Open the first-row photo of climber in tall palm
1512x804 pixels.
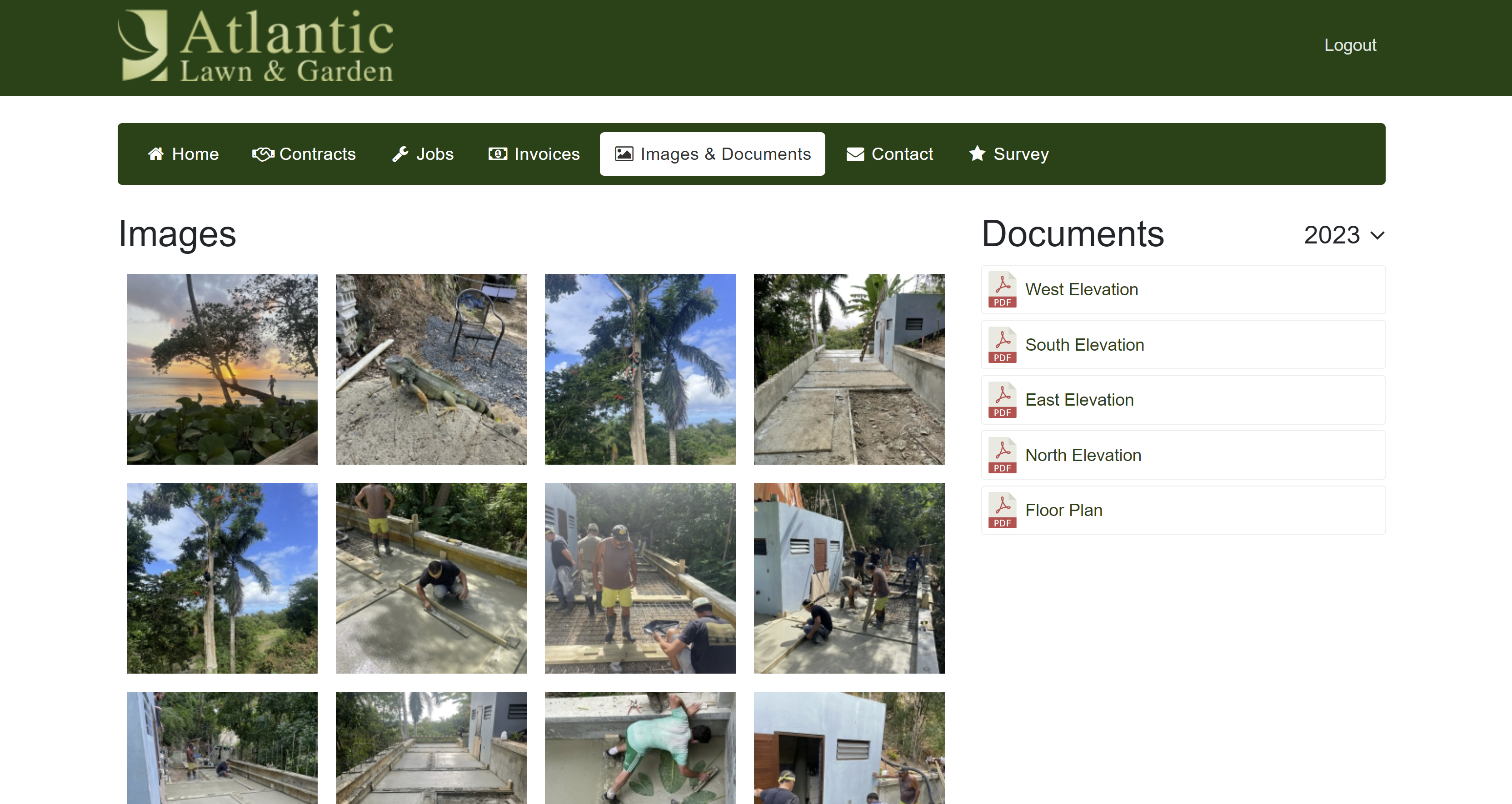click(640, 369)
